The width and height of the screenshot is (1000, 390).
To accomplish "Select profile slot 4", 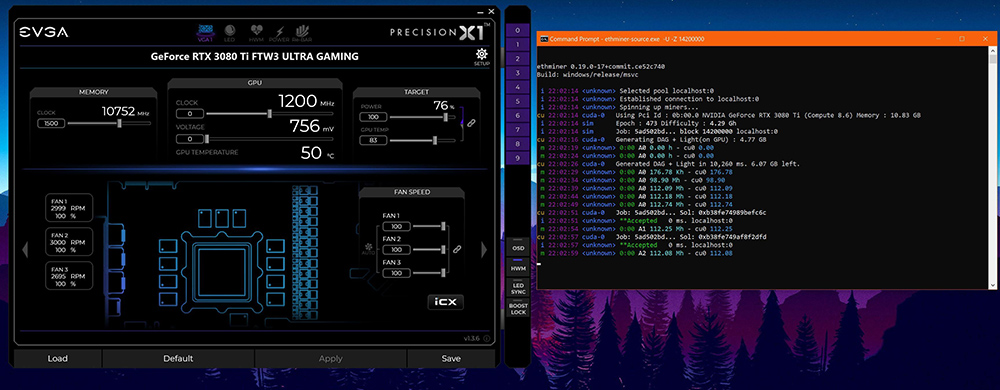I will 518,87.
